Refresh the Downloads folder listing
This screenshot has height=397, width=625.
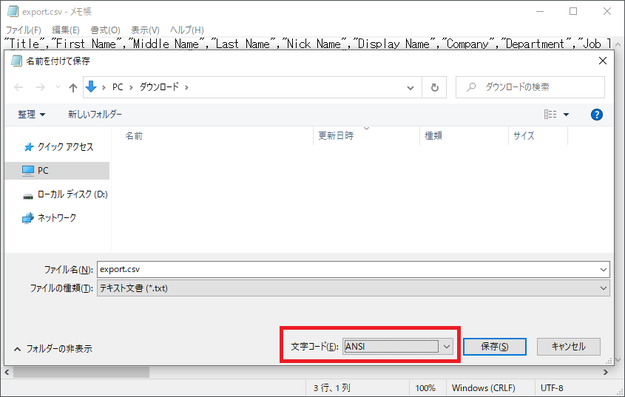(x=434, y=87)
